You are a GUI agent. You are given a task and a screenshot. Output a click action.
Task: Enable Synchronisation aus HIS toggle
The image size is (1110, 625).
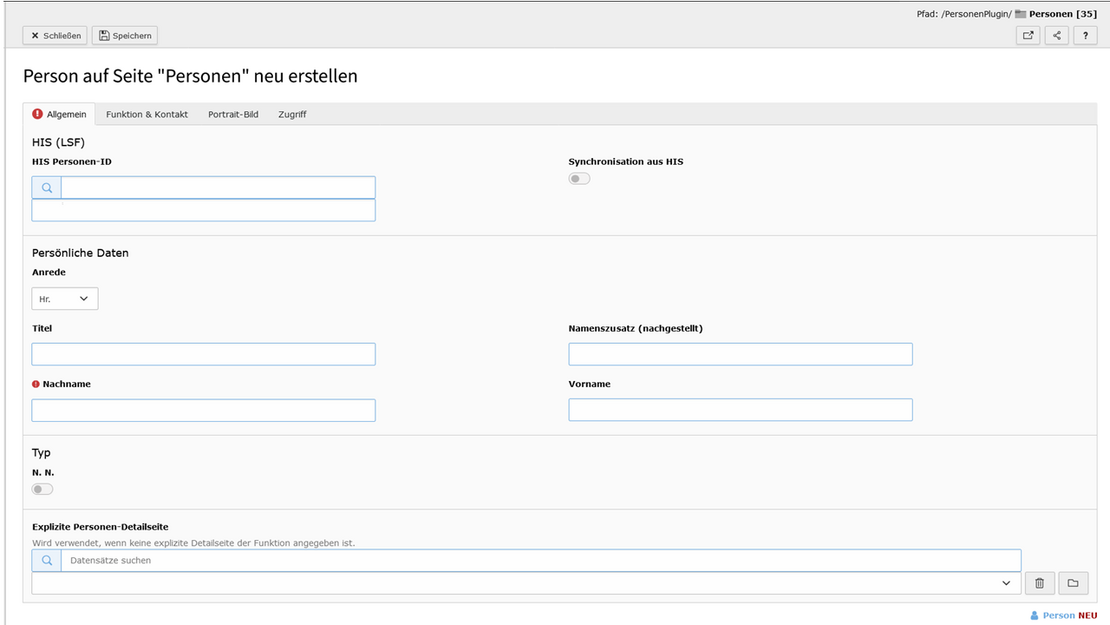click(x=579, y=179)
